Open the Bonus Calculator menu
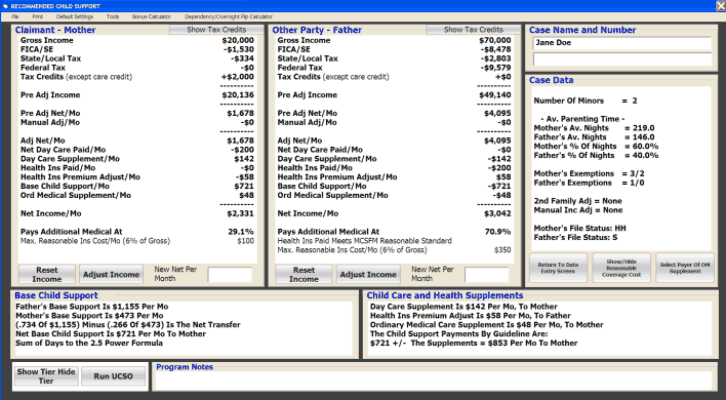The image size is (726, 400). (150, 17)
